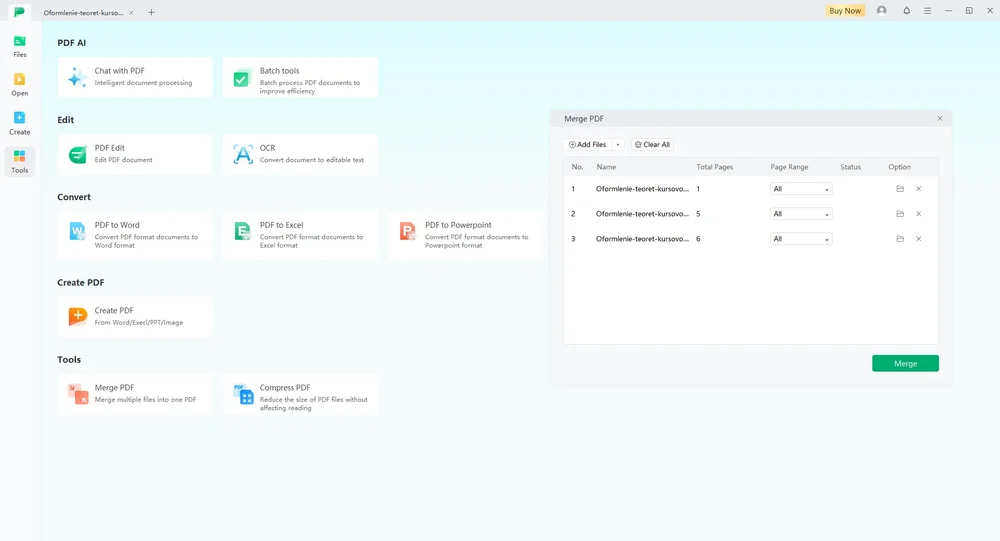Open the hamburger main menu
Viewport: 1000px width, 541px height.
(927, 11)
